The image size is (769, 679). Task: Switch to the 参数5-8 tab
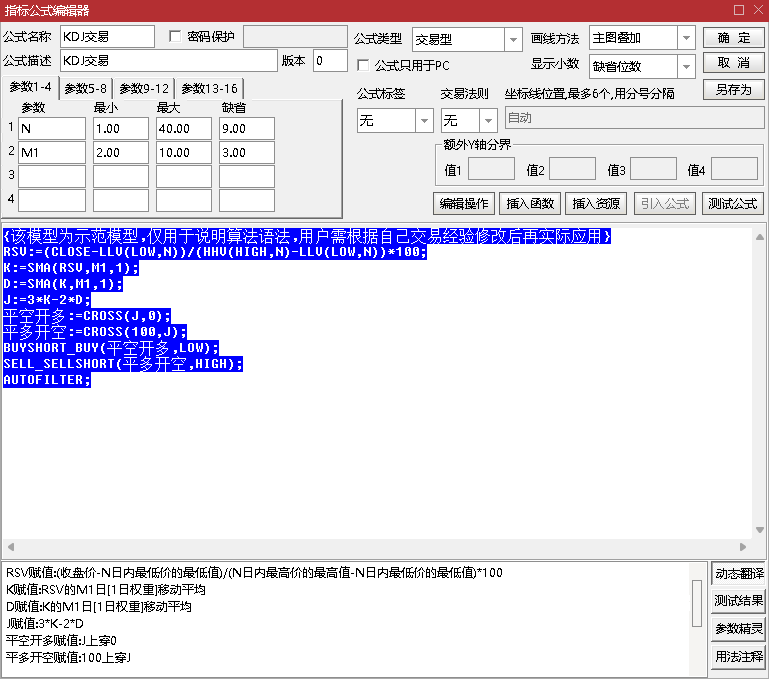(86, 89)
